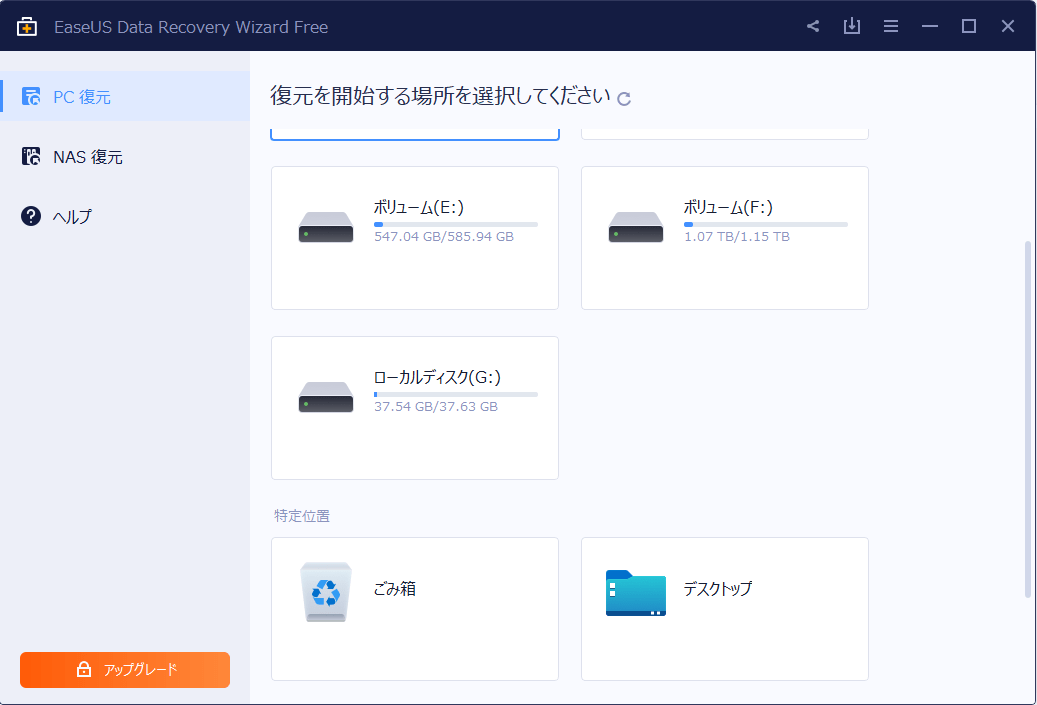
Task: Select the ボリューム(F:) label text
Action: click(728, 207)
